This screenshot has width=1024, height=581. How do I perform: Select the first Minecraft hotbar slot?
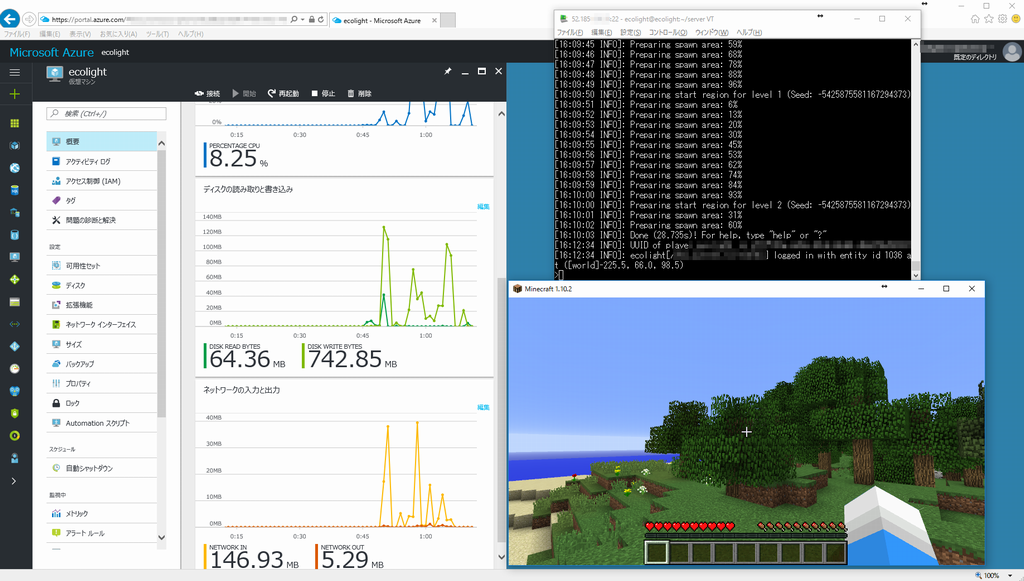click(656, 552)
